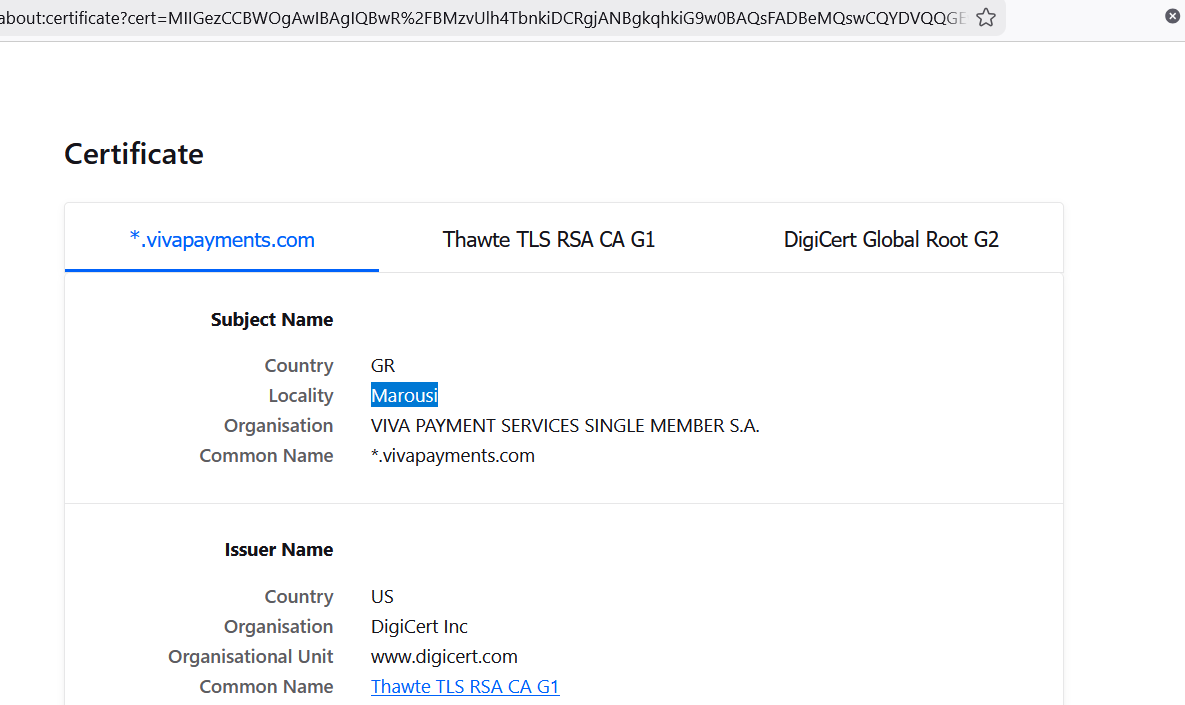Click the www.digicert.com organisational unit value

[444, 657]
